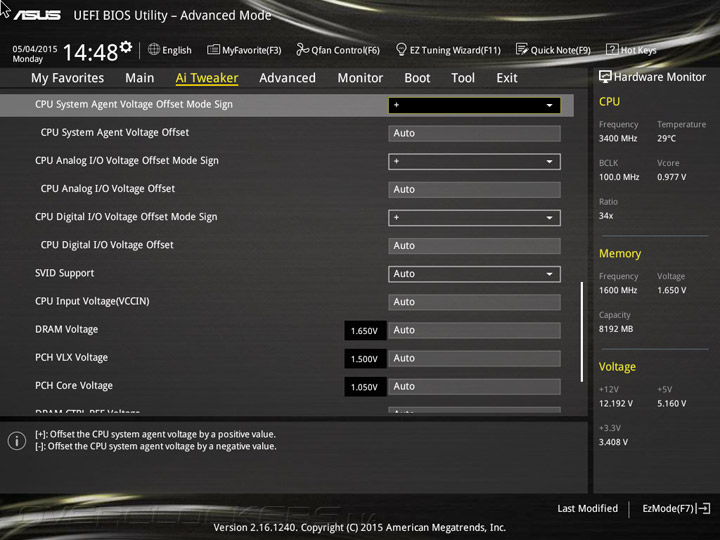Click the CPU Analog I/O Voltage Offset field
This screenshot has width=720, height=540.
point(474,190)
